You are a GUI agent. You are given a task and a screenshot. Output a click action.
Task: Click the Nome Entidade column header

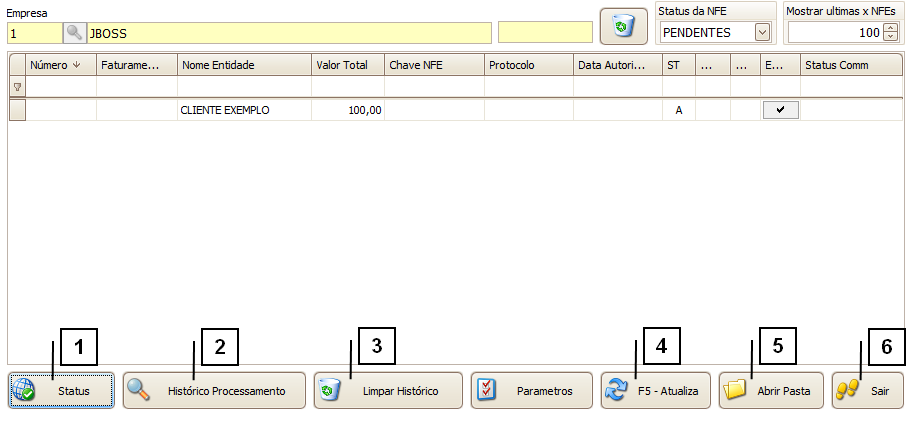tap(244, 65)
